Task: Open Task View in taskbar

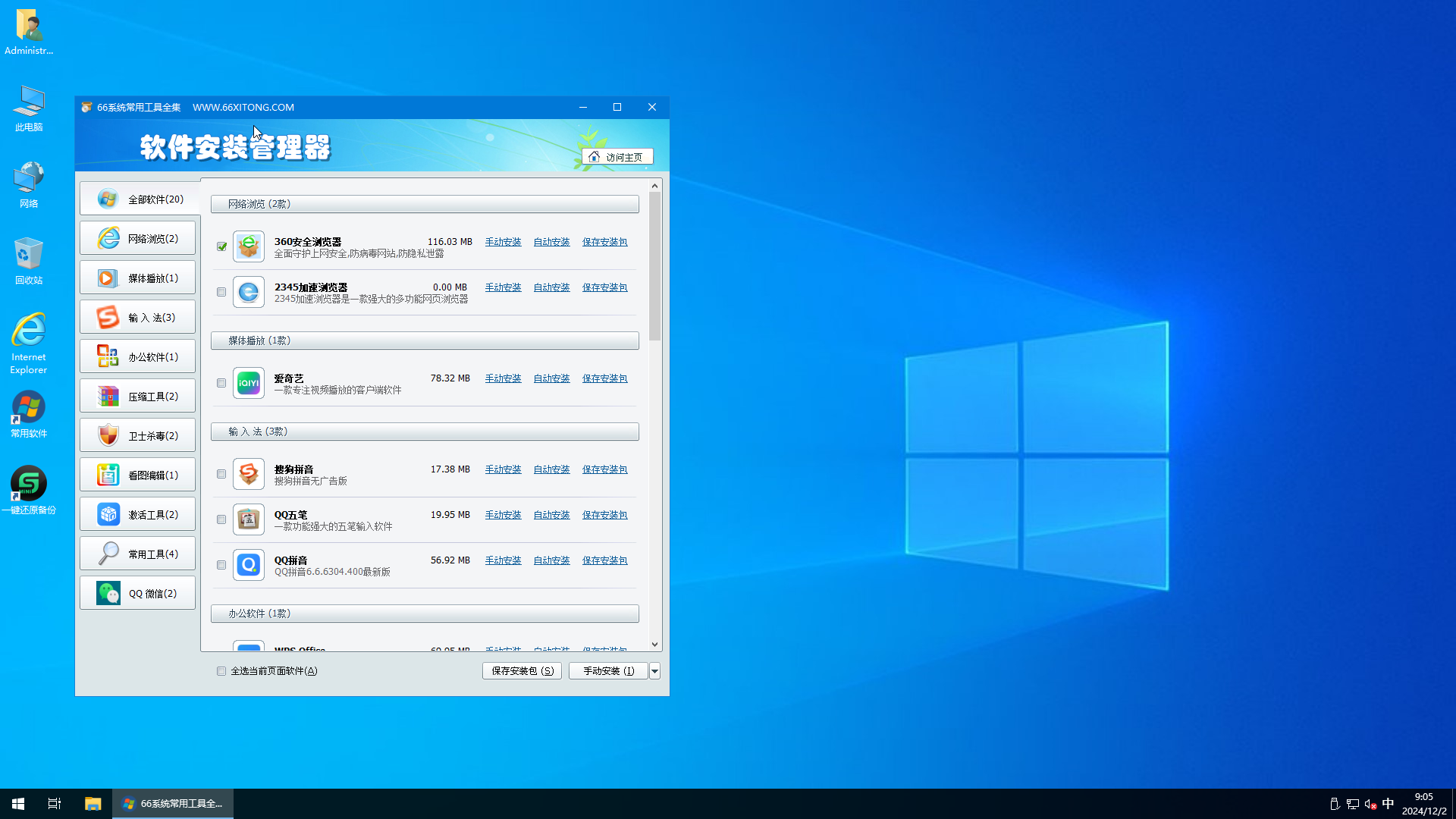Action: (x=55, y=804)
